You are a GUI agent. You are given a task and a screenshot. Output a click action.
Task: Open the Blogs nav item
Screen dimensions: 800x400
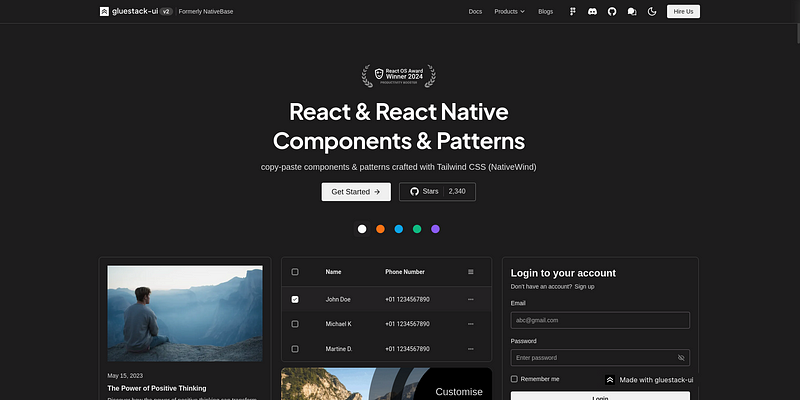[545, 11]
